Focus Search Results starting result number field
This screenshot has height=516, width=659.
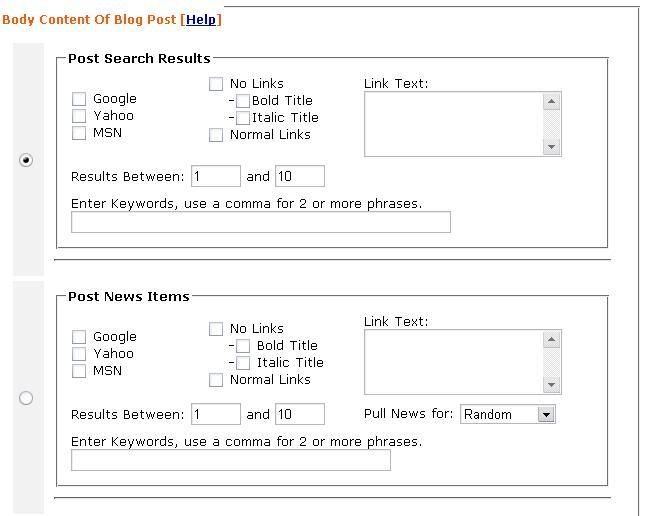pyautogui.click(x=216, y=176)
